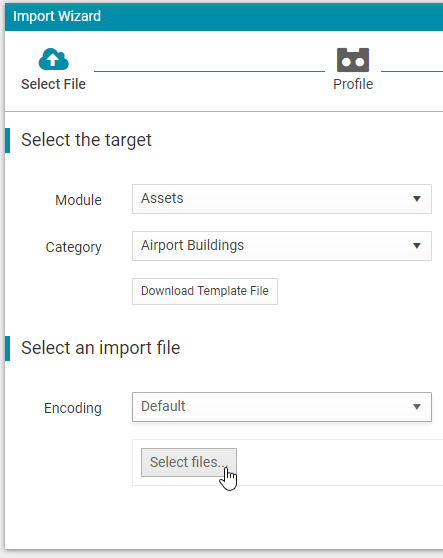Click the Default encoding field
This screenshot has height=558, width=443.
[282, 407]
